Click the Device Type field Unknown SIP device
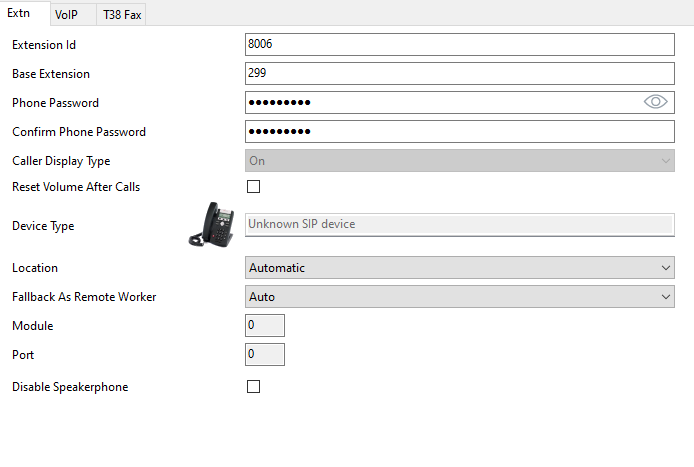 pyautogui.click(x=460, y=225)
